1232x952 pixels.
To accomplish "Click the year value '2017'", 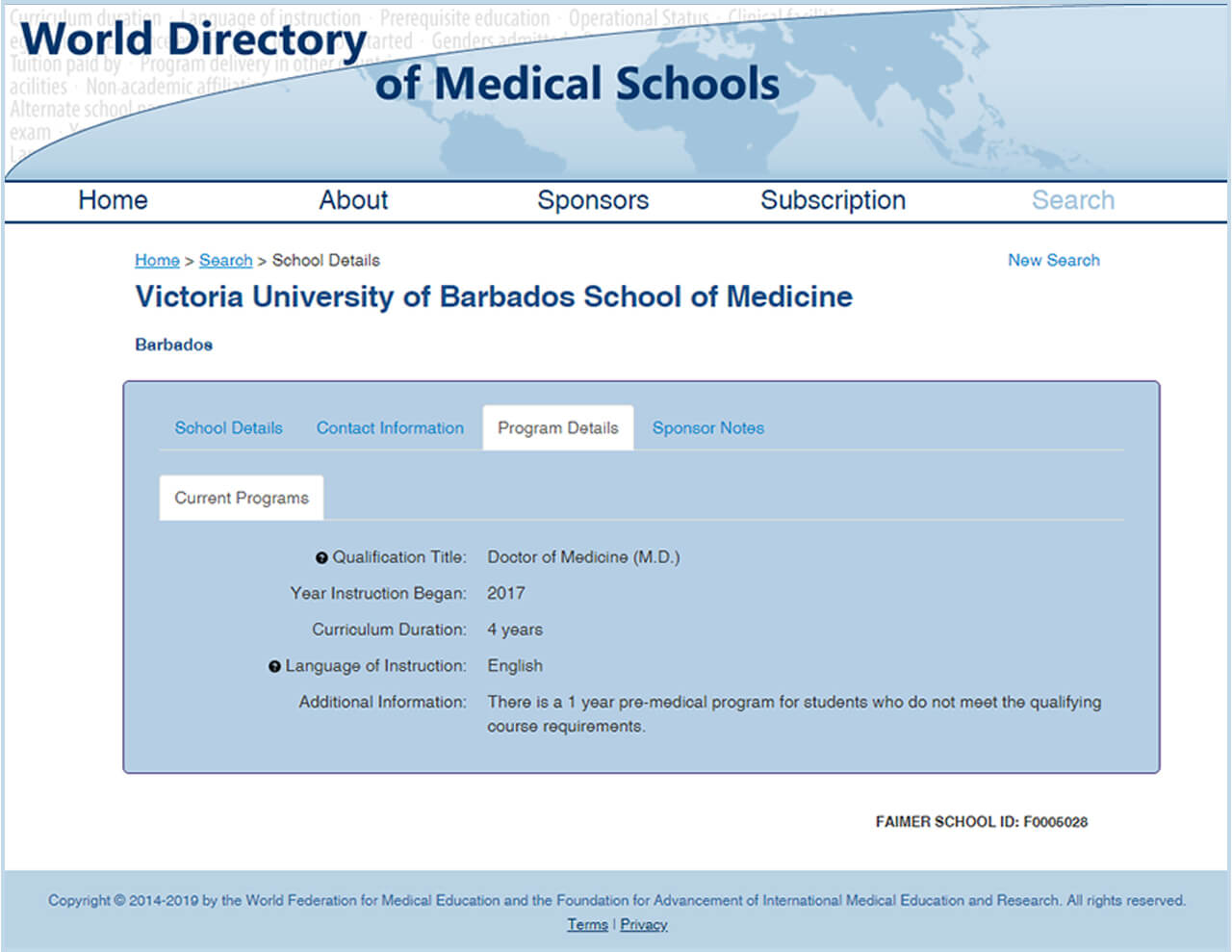I will tap(506, 594).
